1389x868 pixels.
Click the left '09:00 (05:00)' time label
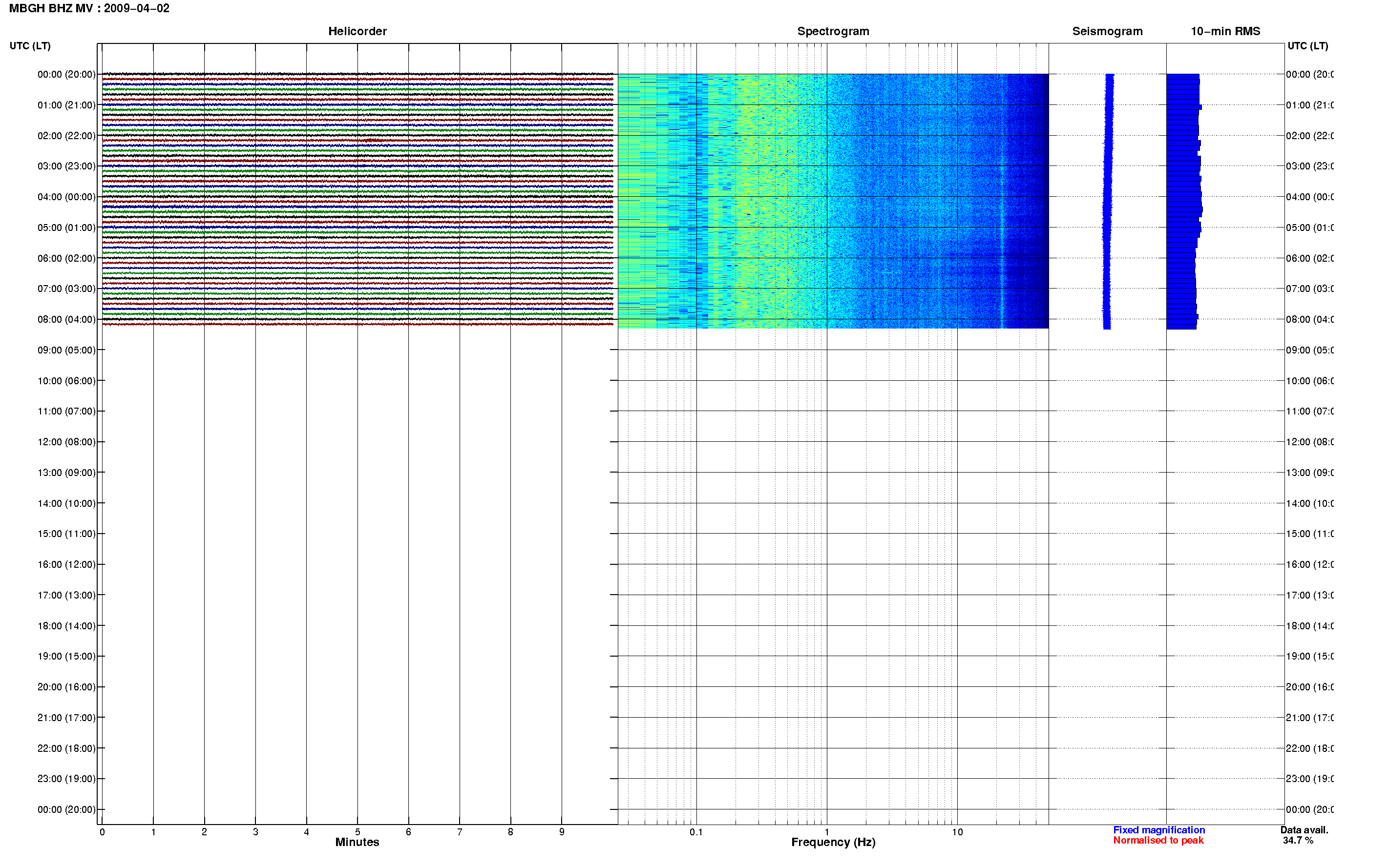click(x=66, y=350)
